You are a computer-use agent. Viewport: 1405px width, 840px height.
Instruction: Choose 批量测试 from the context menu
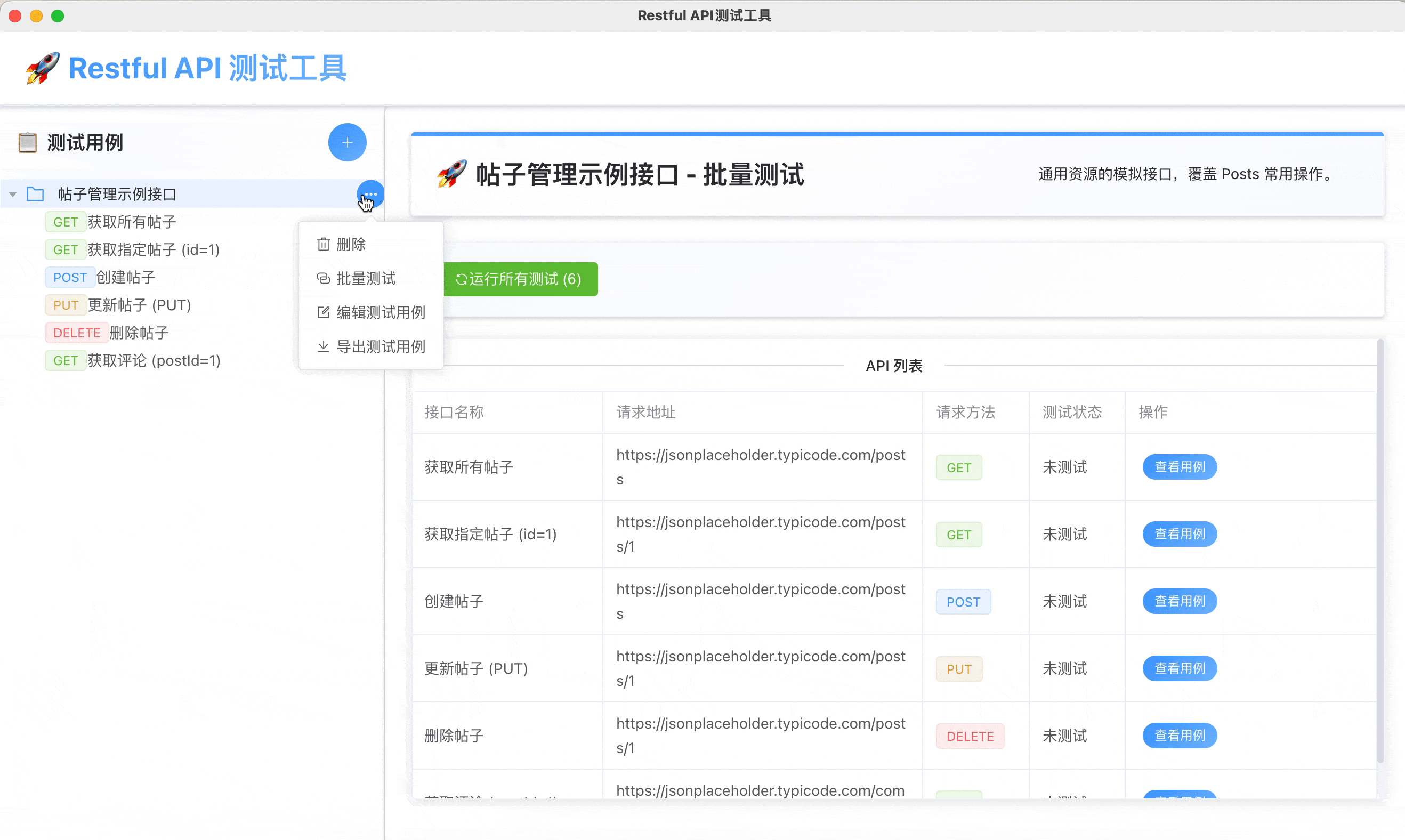click(366, 278)
